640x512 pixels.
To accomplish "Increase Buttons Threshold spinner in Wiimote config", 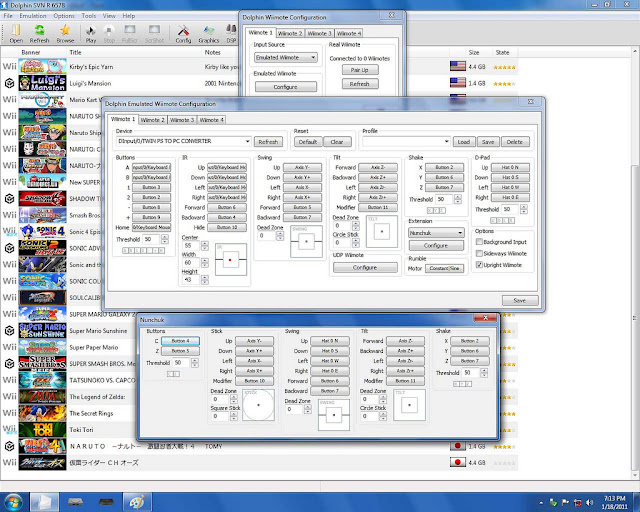I will click(x=164, y=237).
